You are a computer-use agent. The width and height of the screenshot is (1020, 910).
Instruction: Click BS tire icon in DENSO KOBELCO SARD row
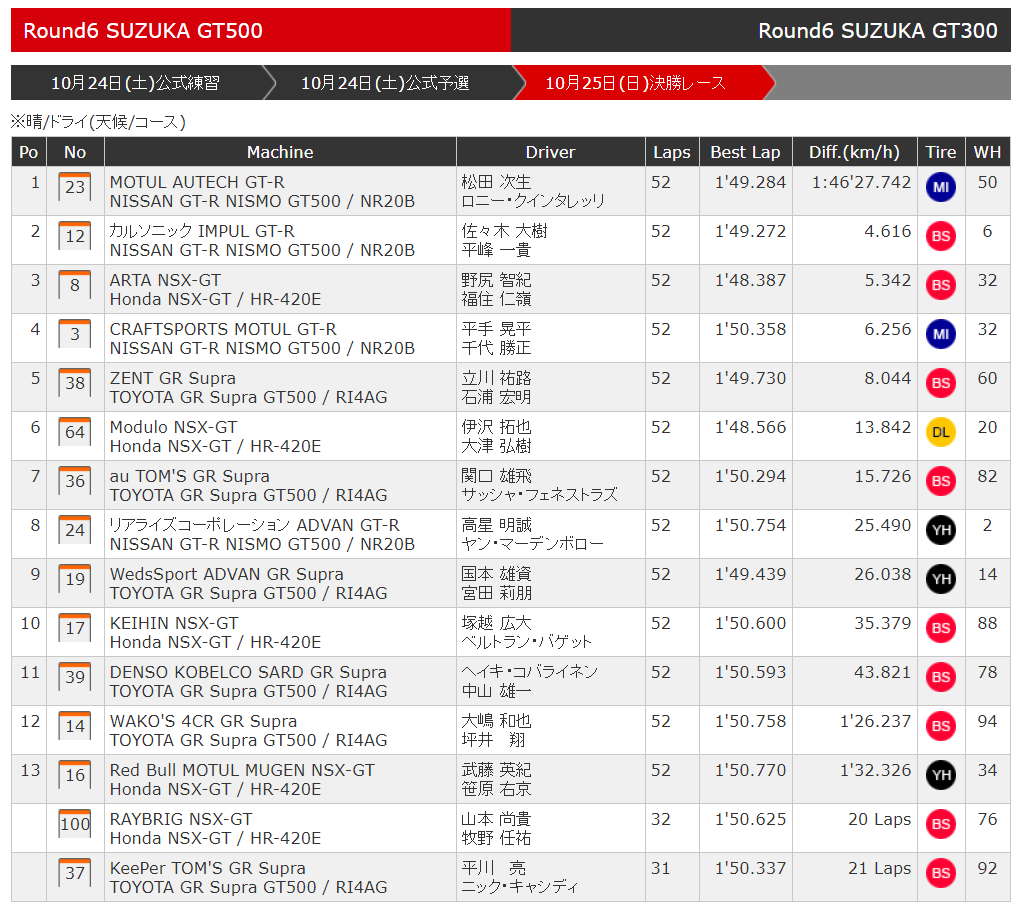tap(941, 677)
